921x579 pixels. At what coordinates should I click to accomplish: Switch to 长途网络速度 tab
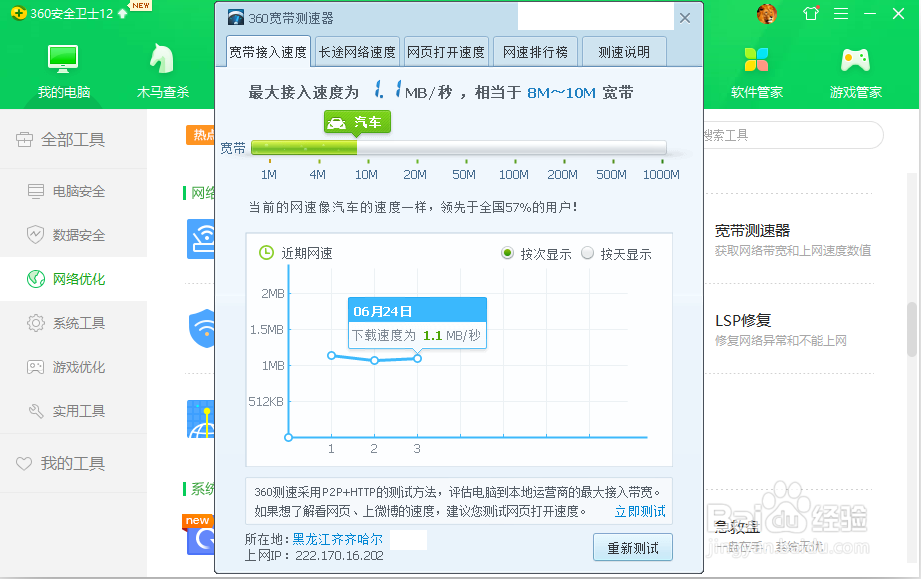[x=357, y=52]
